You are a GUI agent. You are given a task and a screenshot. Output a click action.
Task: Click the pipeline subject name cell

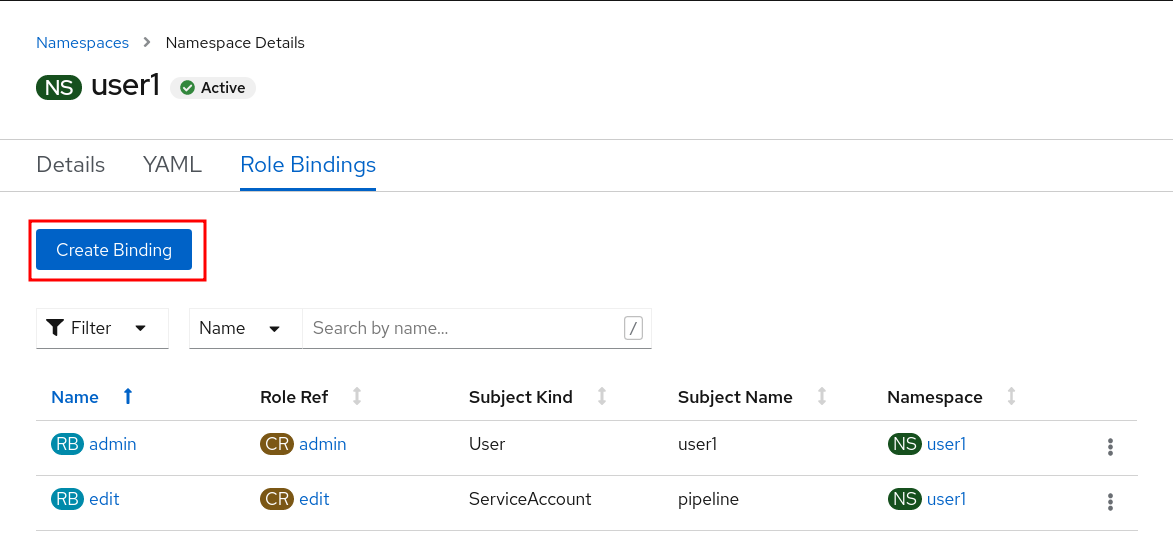click(708, 499)
